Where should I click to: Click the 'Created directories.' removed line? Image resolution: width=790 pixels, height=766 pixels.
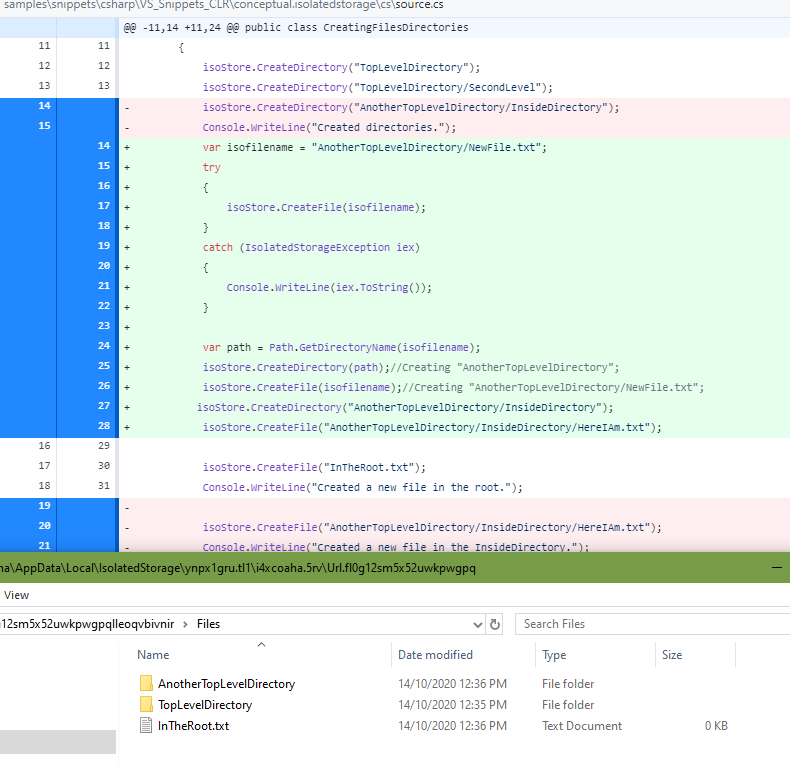[329, 127]
